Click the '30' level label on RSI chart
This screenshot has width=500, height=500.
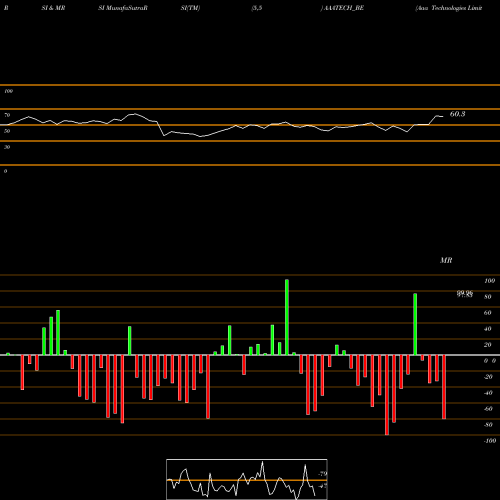click(x=7, y=147)
